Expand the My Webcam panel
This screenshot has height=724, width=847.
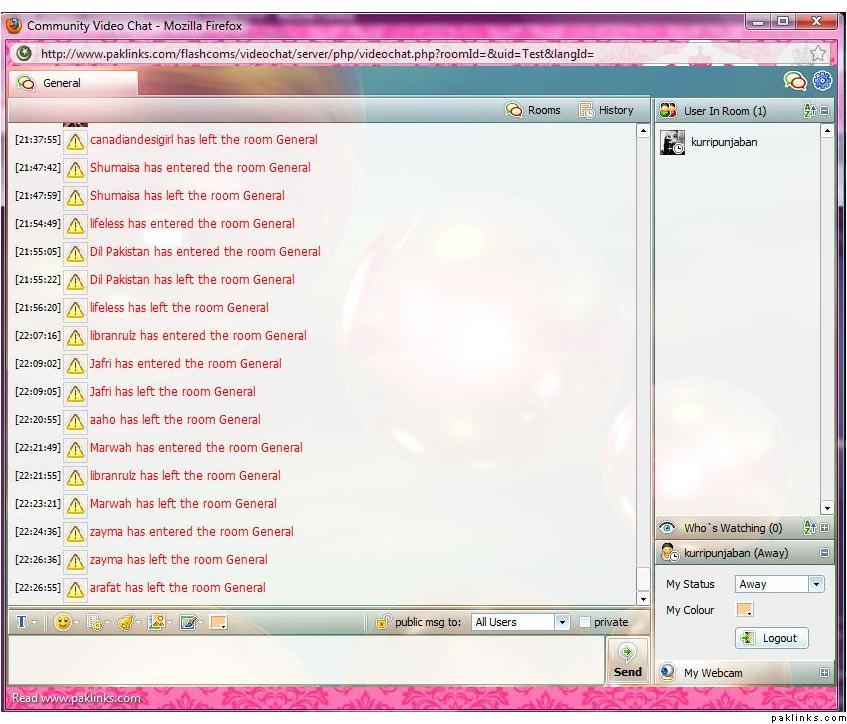pyautogui.click(x=825, y=673)
